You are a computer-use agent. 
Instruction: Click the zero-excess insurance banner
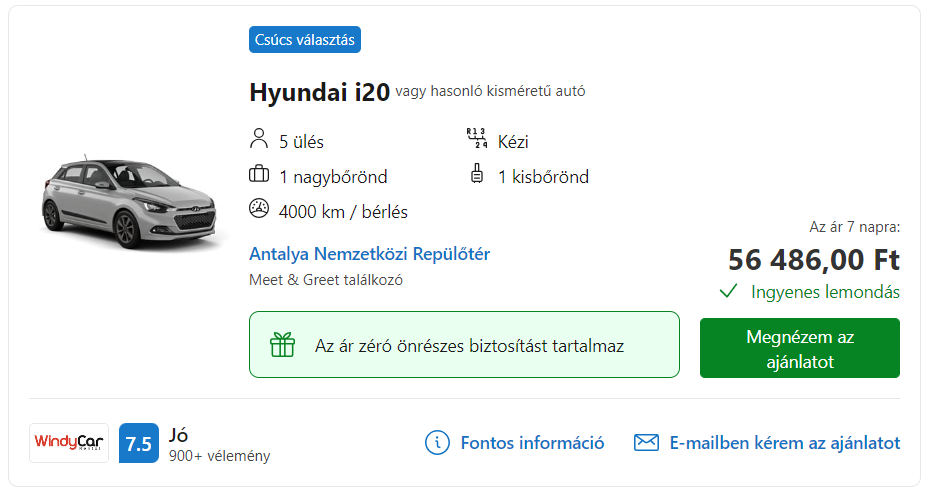[x=464, y=344]
